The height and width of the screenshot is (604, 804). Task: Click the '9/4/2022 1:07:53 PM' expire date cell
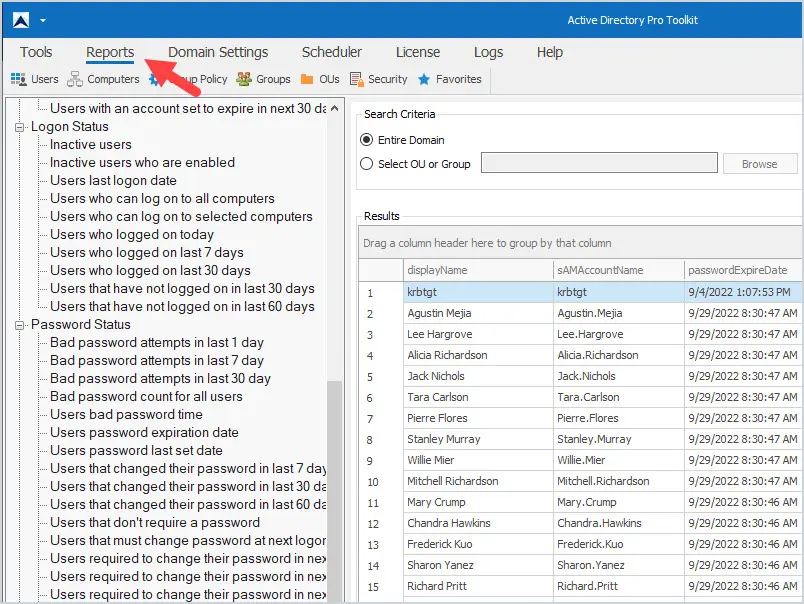coord(743,292)
